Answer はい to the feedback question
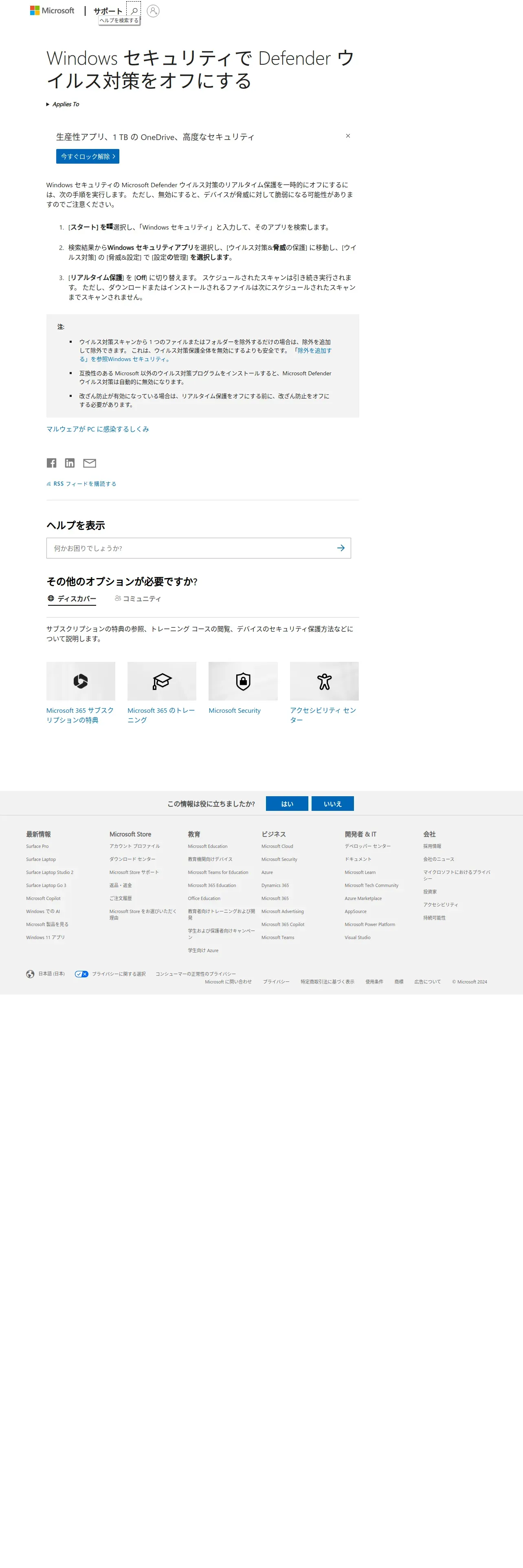Image resolution: width=523 pixels, height=1568 pixels. click(287, 804)
